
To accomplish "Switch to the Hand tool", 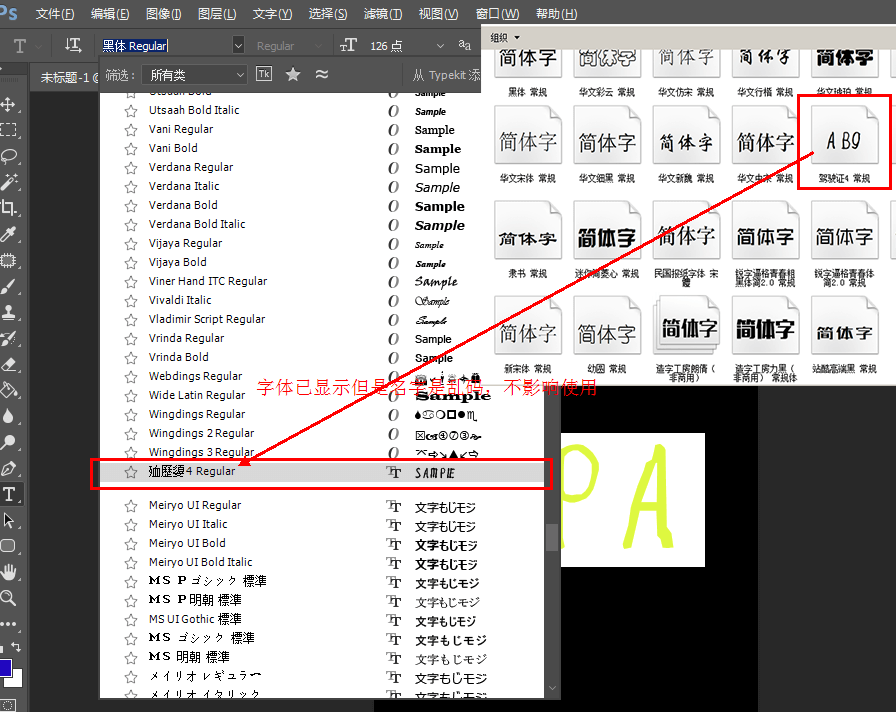I will point(9,572).
